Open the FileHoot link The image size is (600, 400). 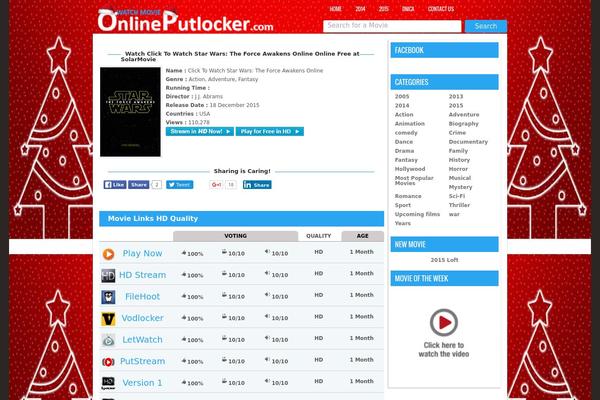point(142,297)
